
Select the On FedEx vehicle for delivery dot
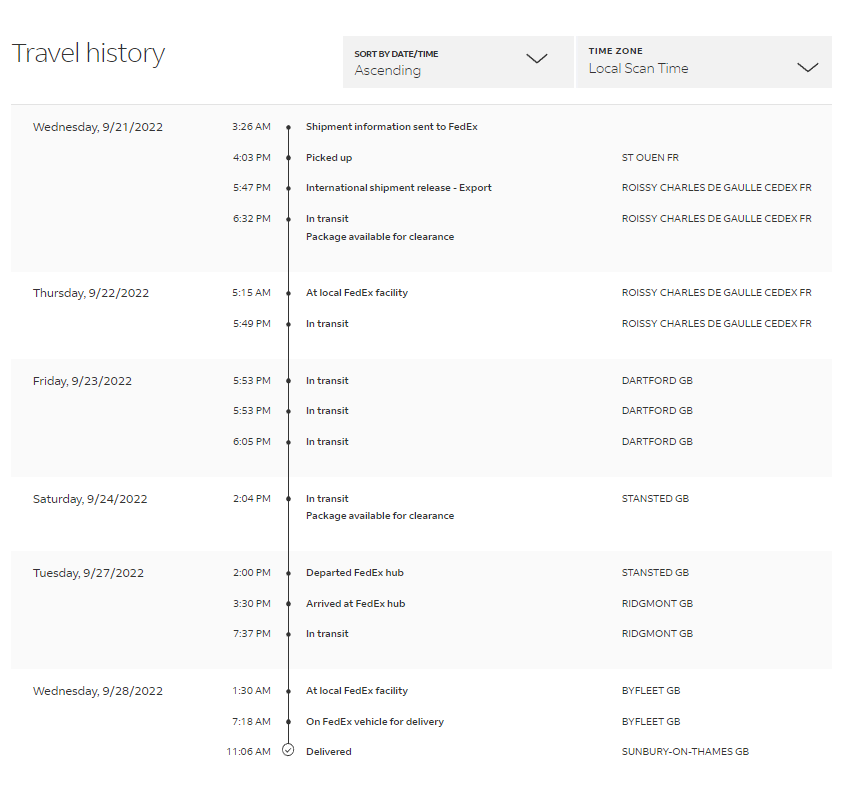pos(288,722)
